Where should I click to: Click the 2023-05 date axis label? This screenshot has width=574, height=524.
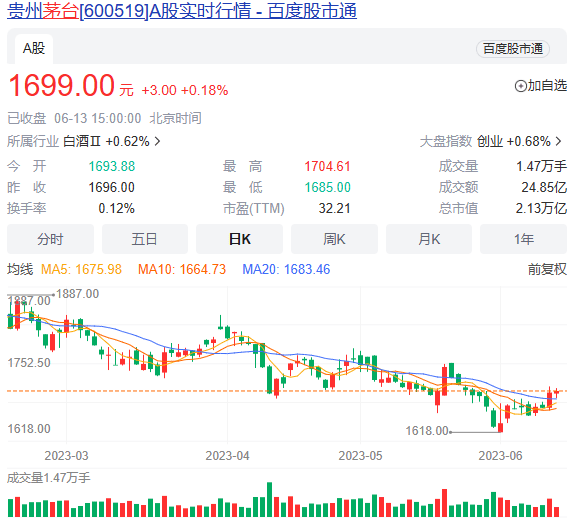pyautogui.click(x=360, y=456)
